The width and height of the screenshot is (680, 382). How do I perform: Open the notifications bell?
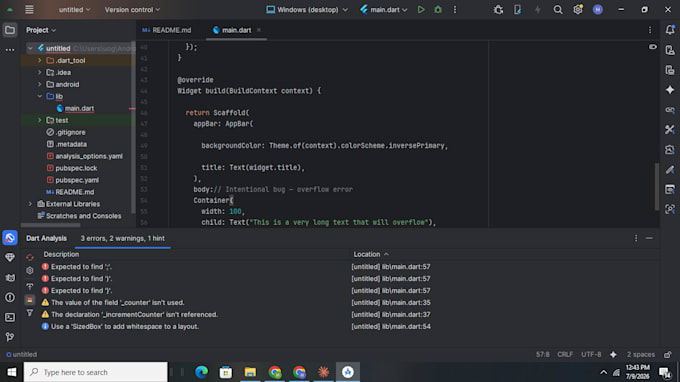pyautogui.click(x=670, y=30)
